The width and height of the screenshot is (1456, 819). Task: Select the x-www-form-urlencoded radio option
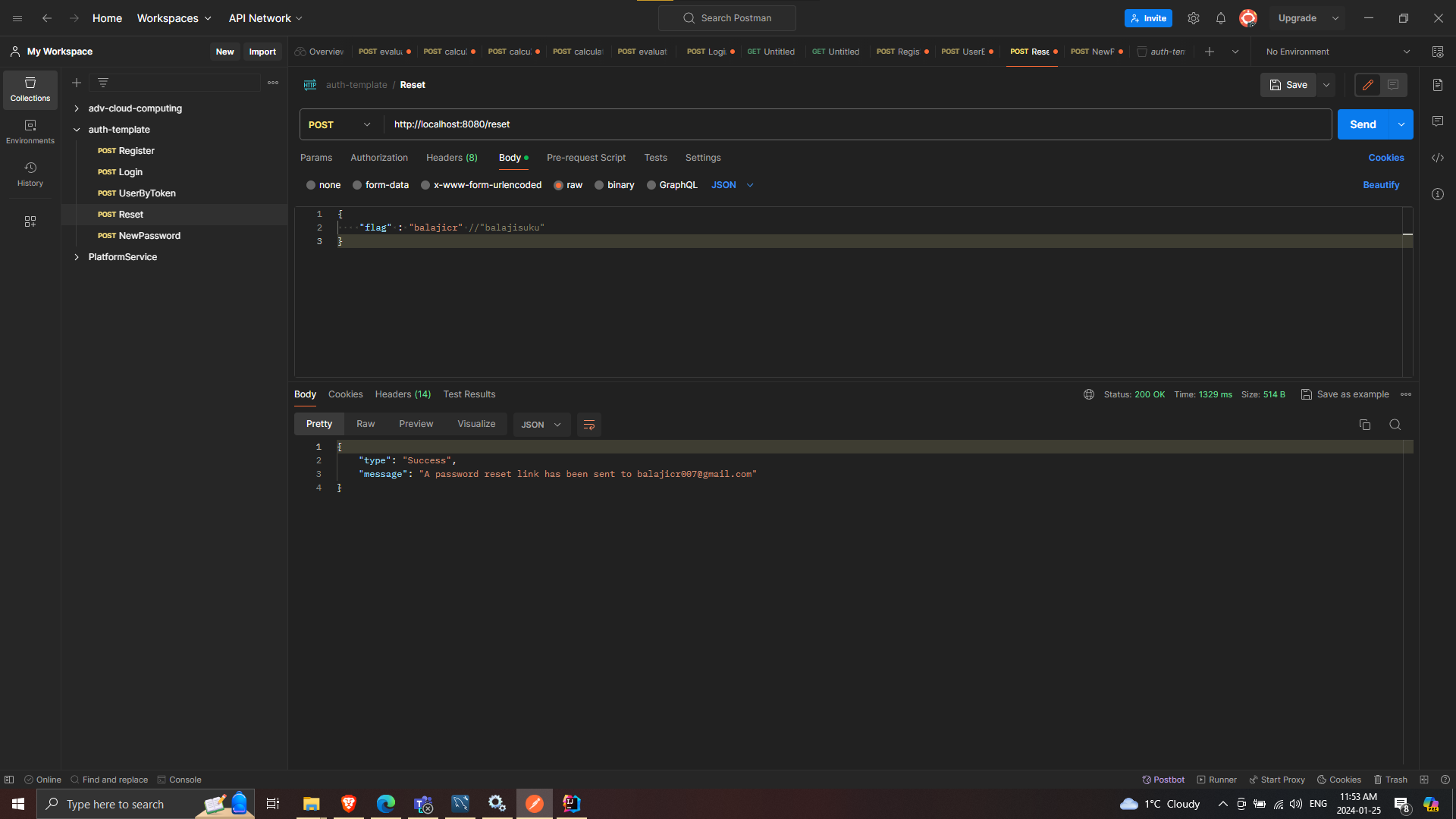point(425,185)
